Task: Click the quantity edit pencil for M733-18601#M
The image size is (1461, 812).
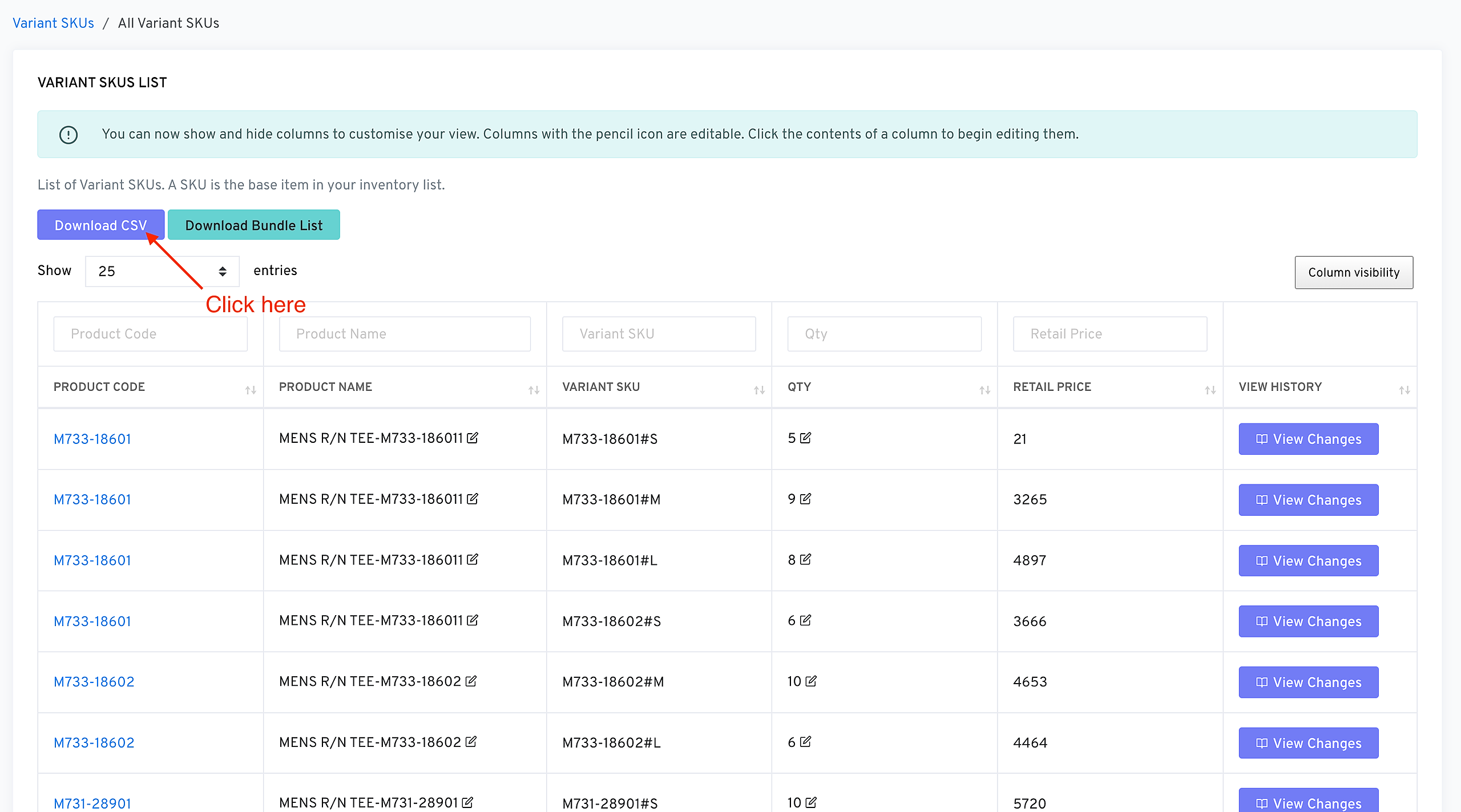Action: tap(805, 499)
